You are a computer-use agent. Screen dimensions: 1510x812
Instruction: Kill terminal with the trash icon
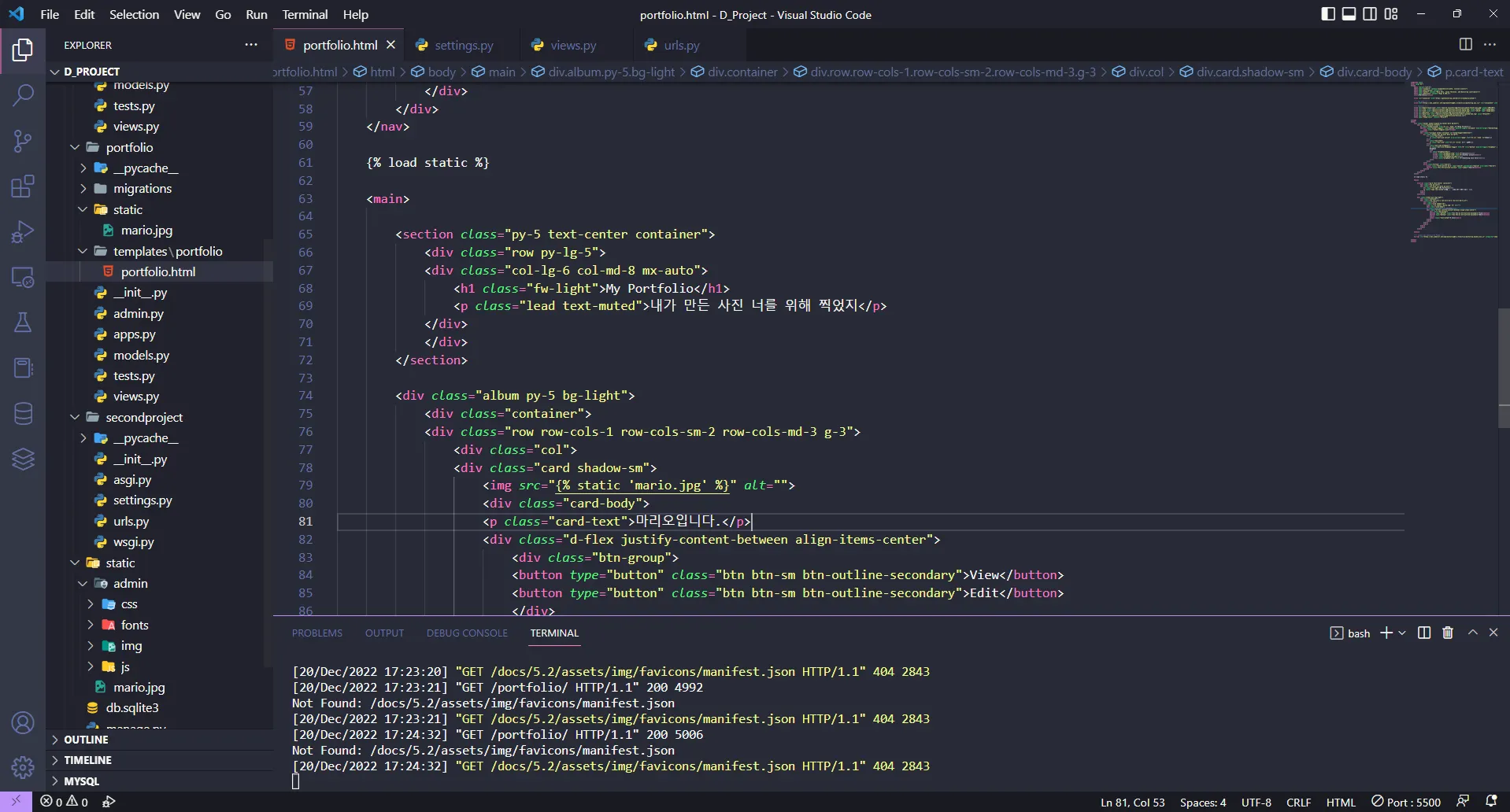tap(1447, 633)
